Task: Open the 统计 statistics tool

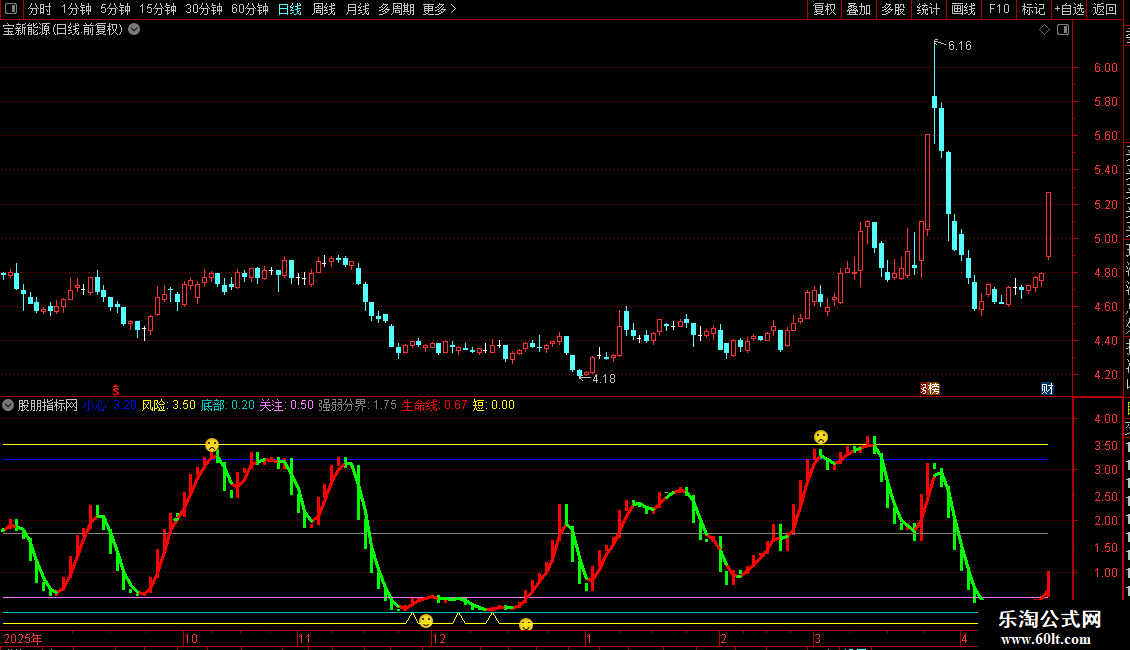Action: [x=928, y=9]
